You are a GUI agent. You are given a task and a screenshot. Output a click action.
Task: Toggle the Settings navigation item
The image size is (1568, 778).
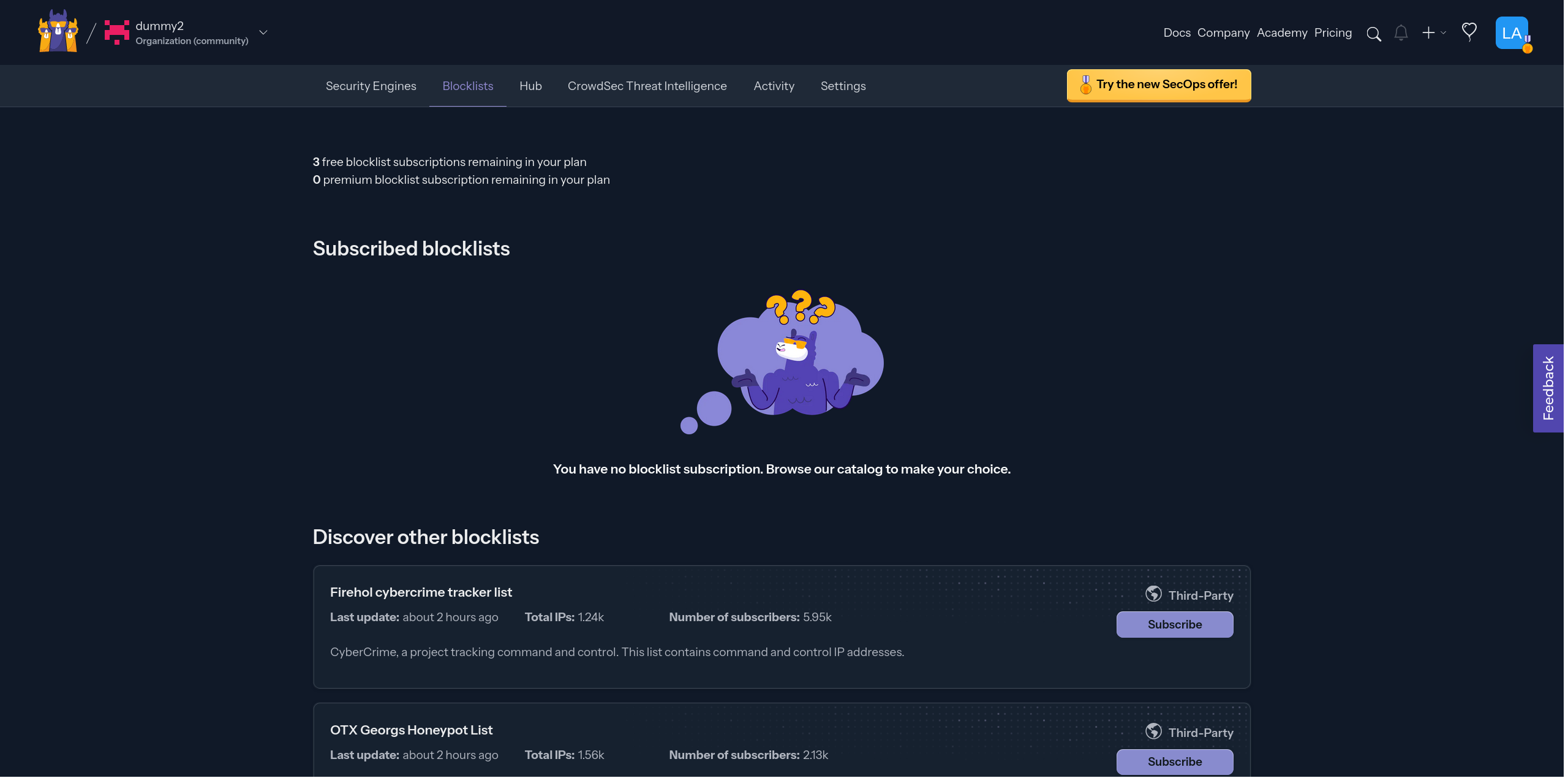coord(843,85)
